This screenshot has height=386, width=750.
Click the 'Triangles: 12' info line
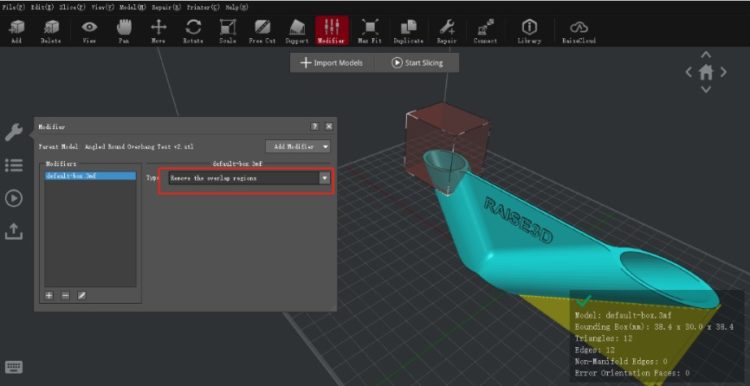pos(604,339)
